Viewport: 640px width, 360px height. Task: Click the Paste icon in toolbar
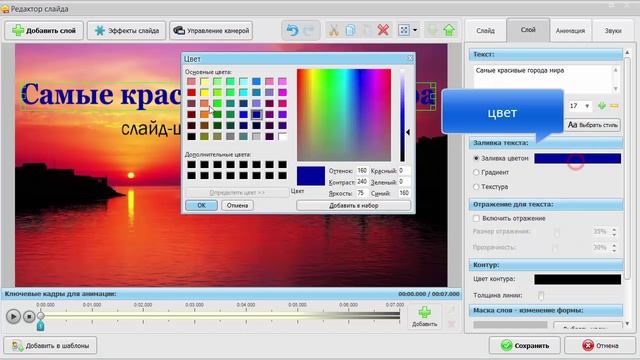pos(367,30)
